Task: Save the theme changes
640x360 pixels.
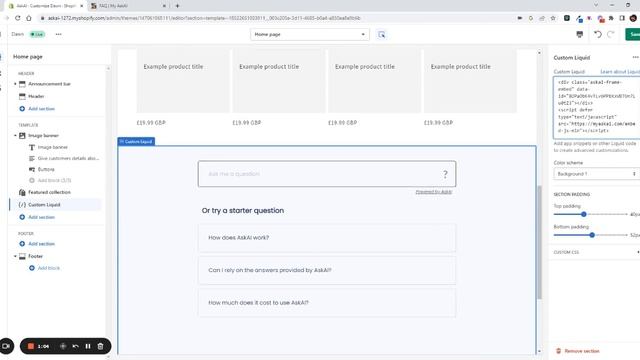Action: tap(633, 34)
